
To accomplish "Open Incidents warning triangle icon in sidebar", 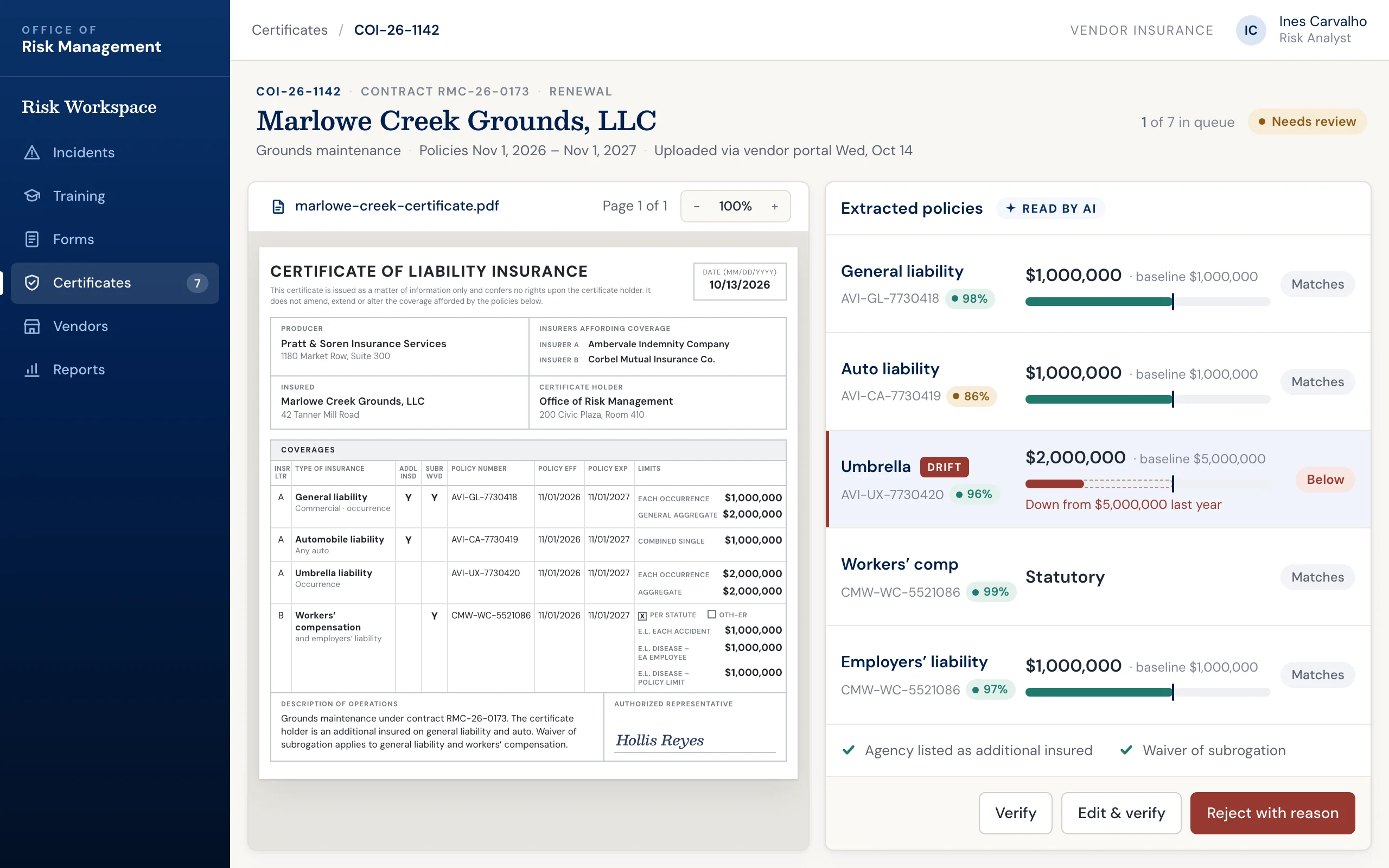I will pyautogui.click(x=32, y=152).
